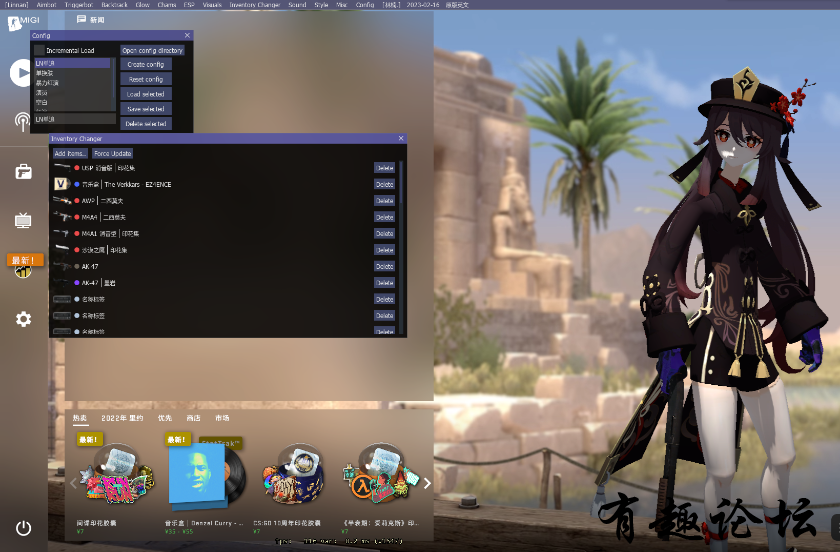Toggle the Incremental Load checkbox
Screen dimensions: 840x552
(39, 50)
